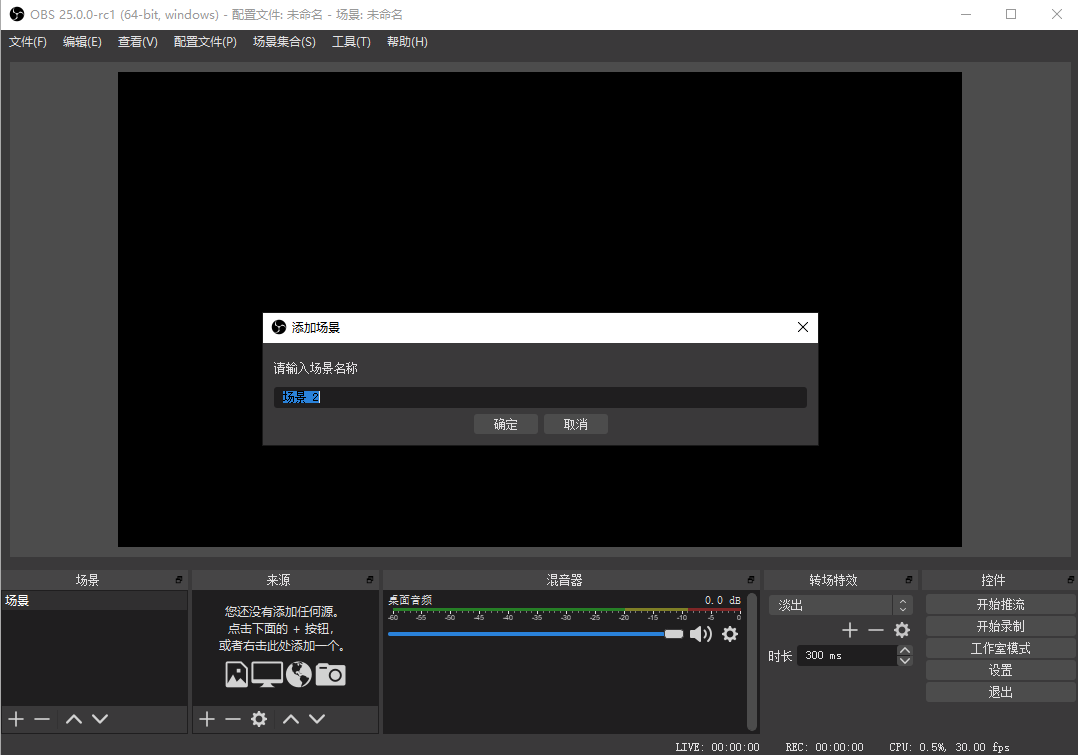Screen dimensions: 1078x755
Task: Click the desktop audio volume slider
Action: [530, 634]
